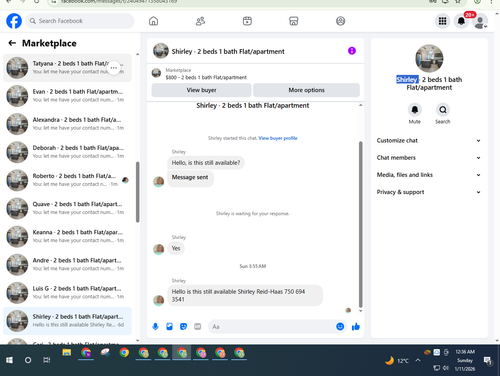Screen dimensions: 500x376
Task: Click the Windows Start button
Action: (9, 360)
